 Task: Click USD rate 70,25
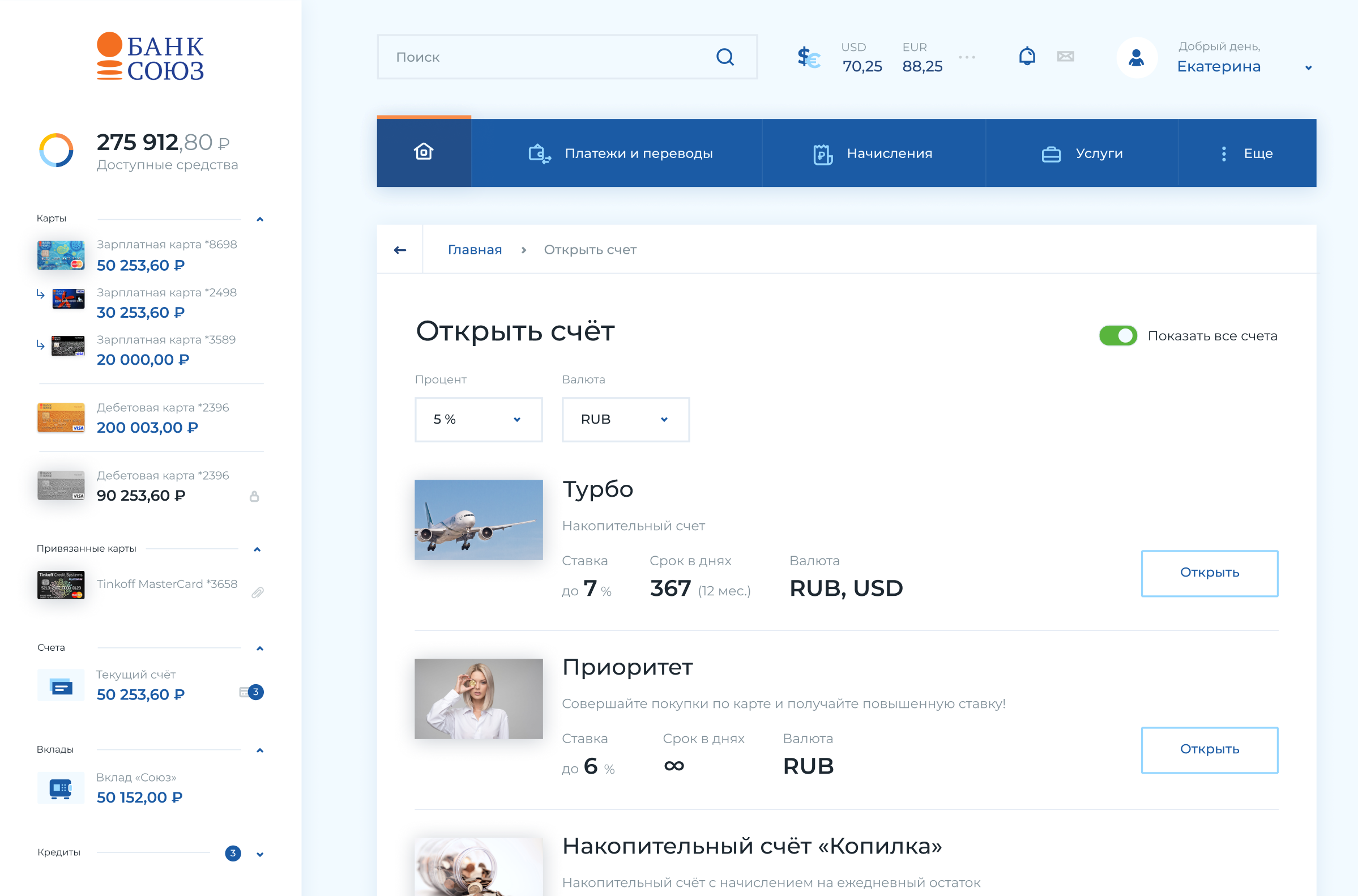tap(862, 67)
